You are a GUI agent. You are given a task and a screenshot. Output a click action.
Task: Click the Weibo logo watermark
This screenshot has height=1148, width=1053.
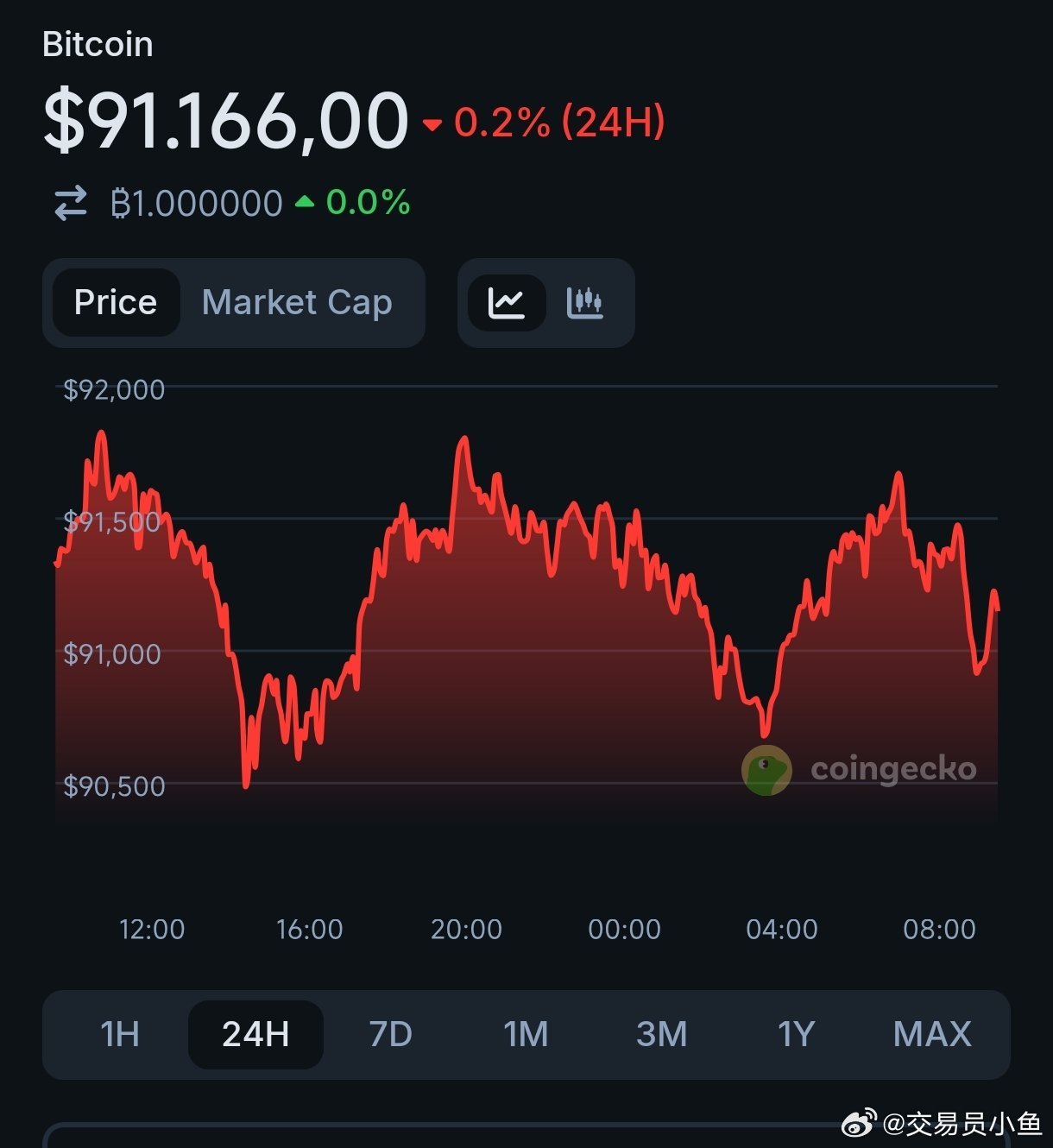[x=858, y=1123]
